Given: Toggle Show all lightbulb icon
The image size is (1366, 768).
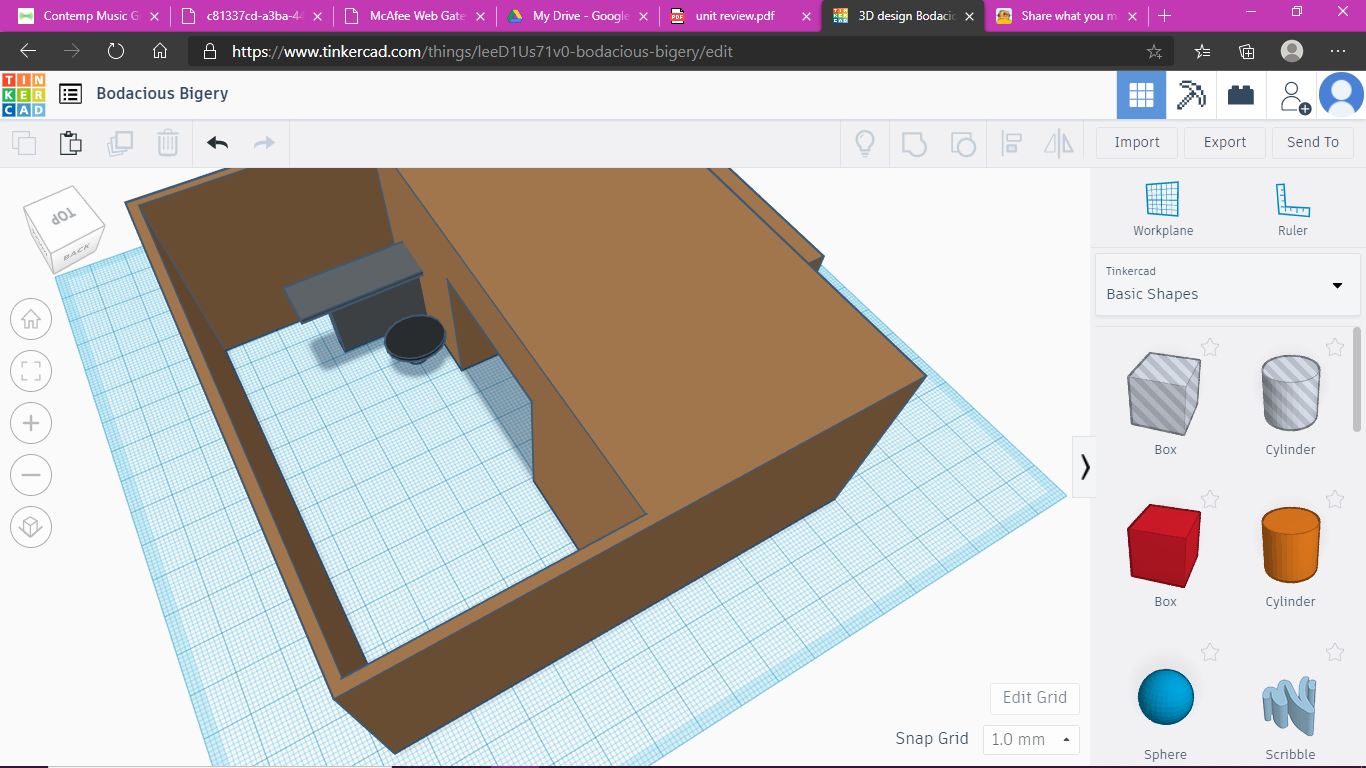Looking at the screenshot, I should point(865,143).
